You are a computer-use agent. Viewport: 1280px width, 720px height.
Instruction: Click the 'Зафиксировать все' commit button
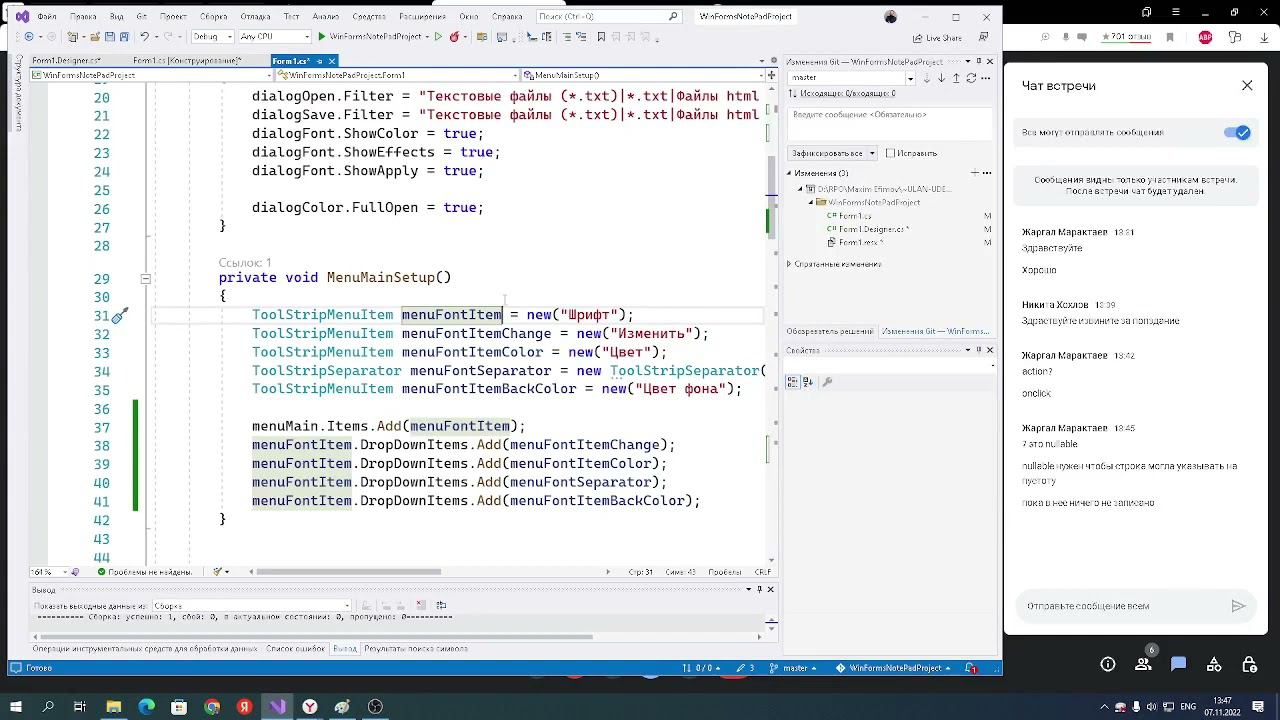(826, 153)
